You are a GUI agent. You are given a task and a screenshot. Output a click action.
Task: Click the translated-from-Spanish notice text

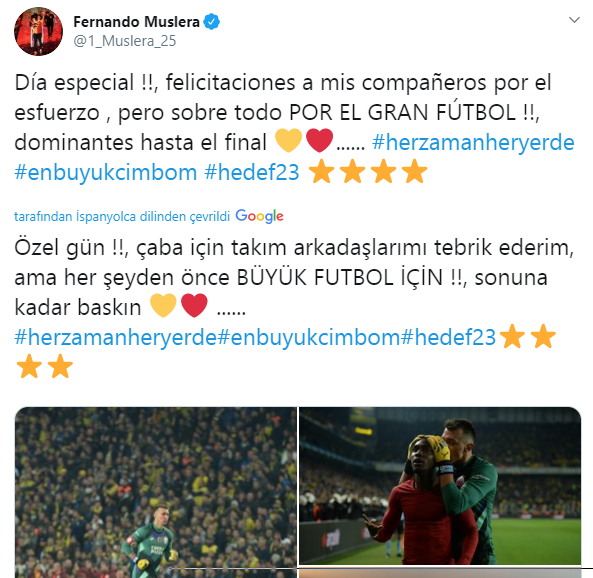(122, 216)
